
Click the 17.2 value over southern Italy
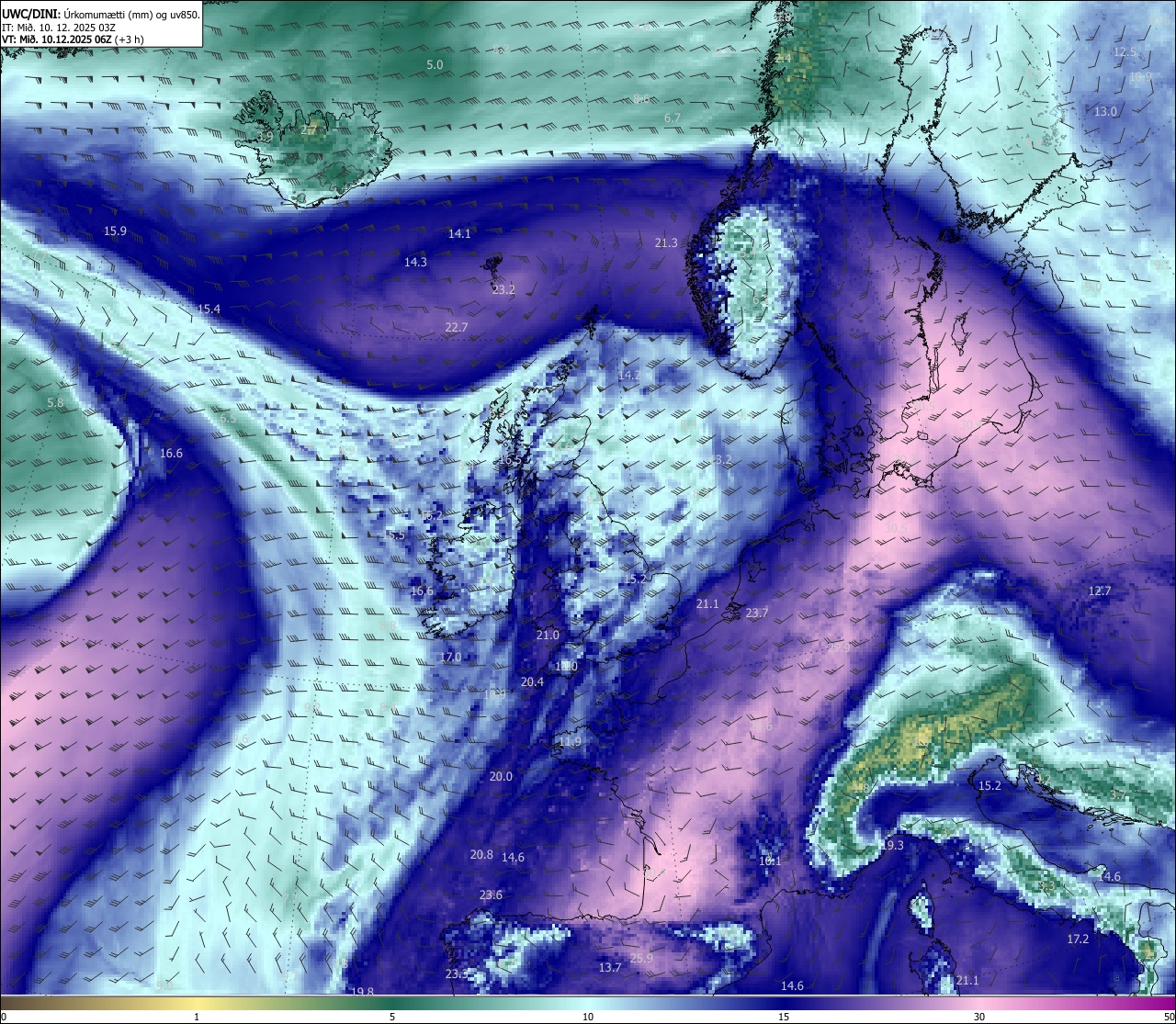tap(1078, 940)
